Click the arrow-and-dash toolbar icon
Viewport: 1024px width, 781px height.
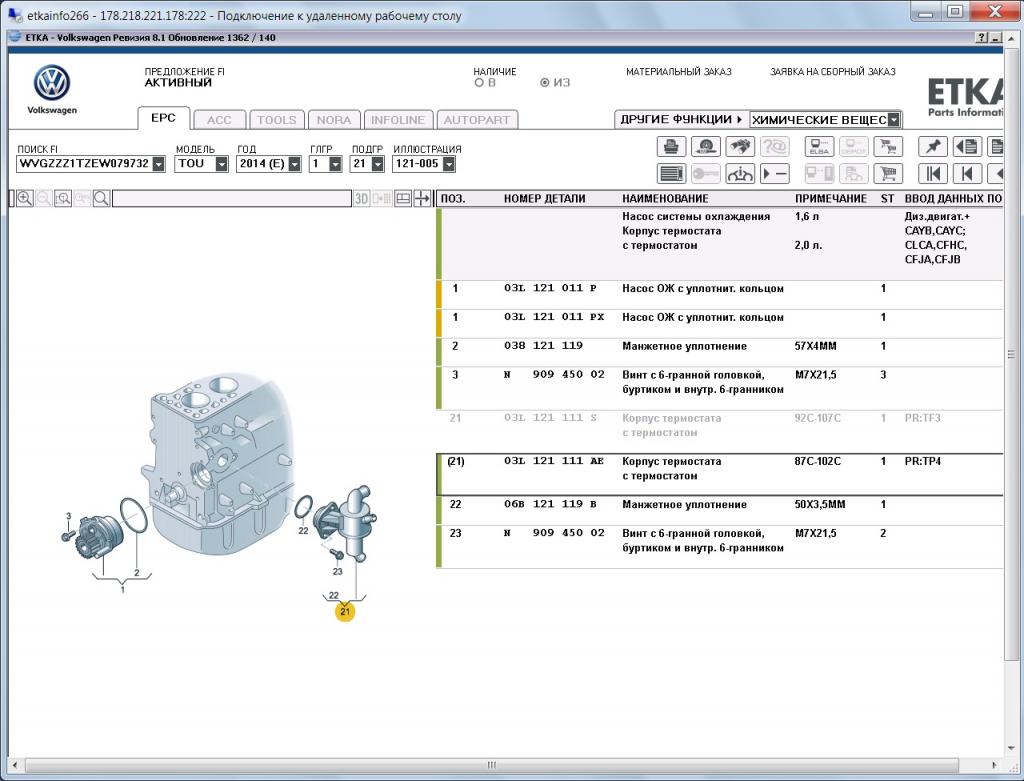click(x=775, y=174)
